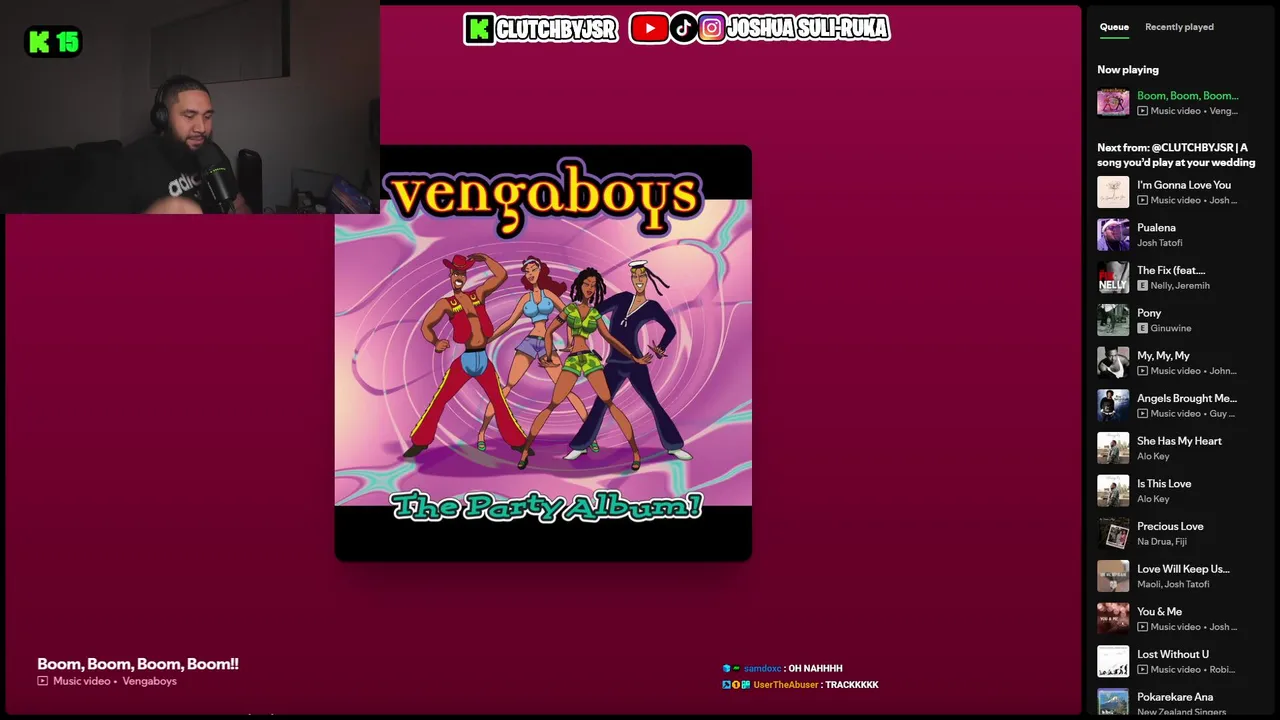This screenshot has width=1280, height=720.
Task: Select the Pualena song title
Action: 1156,228
